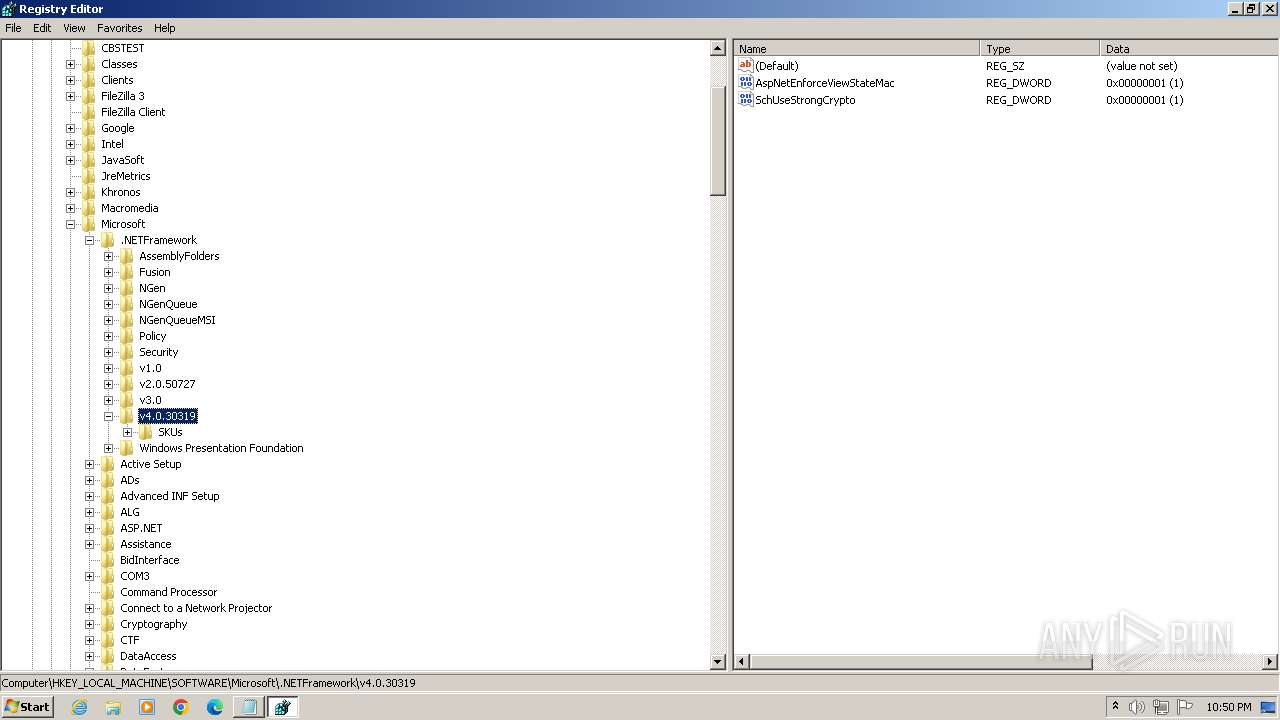Expand the SKUs subkey
Viewport: 1280px width, 720px height.
(128, 432)
